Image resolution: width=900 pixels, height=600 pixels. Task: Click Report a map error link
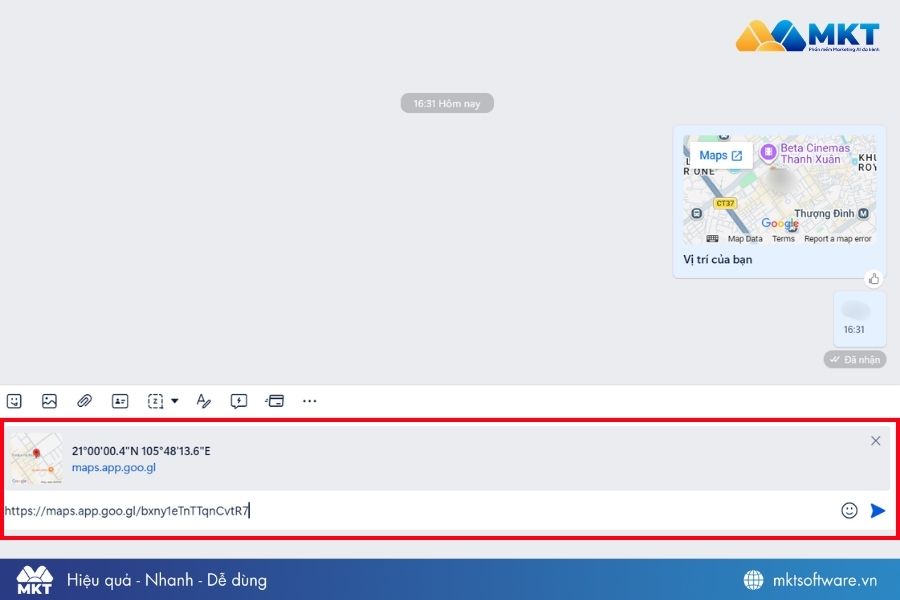pyautogui.click(x=837, y=239)
